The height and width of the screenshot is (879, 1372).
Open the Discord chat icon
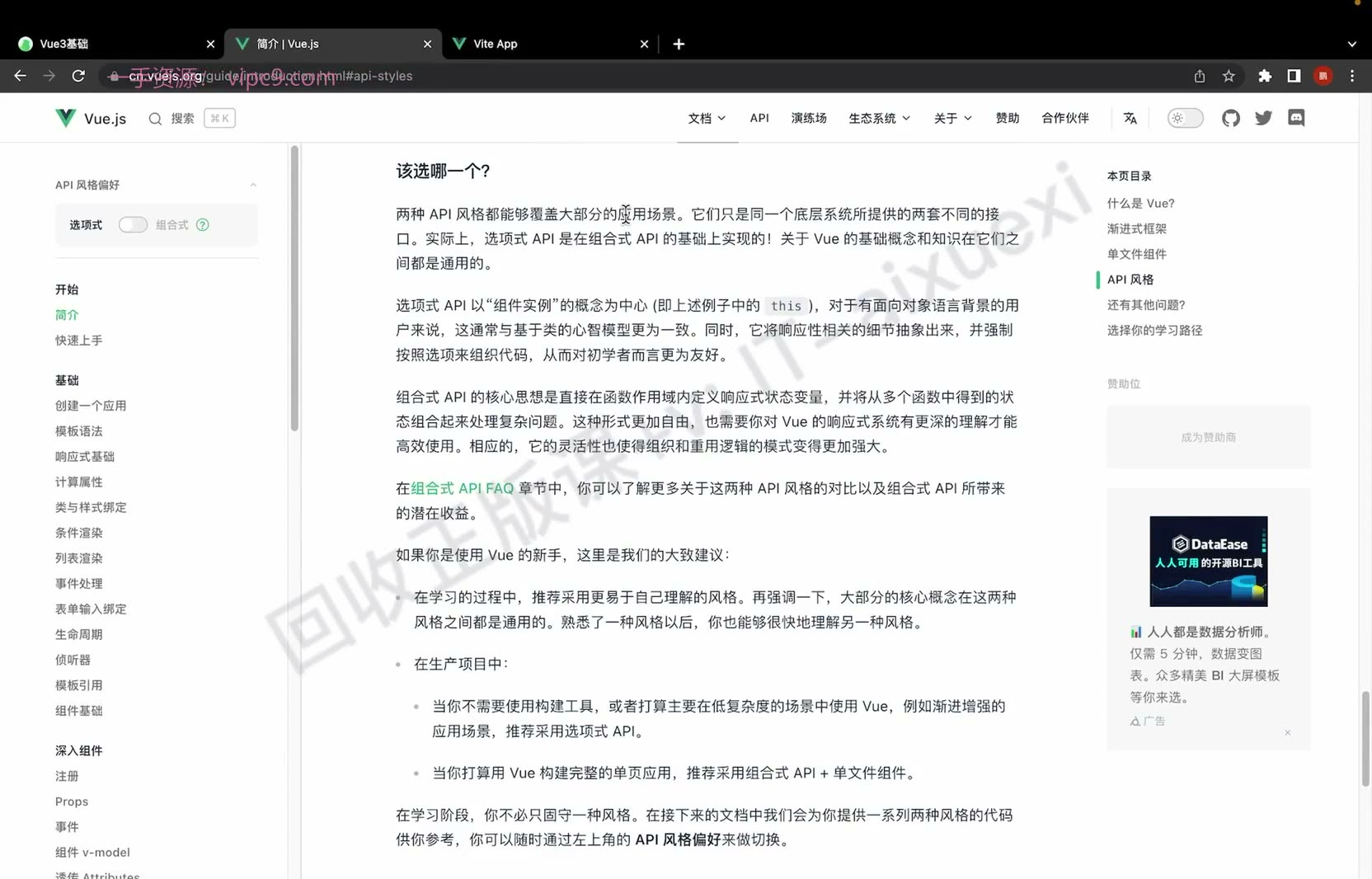pyautogui.click(x=1296, y=118)
